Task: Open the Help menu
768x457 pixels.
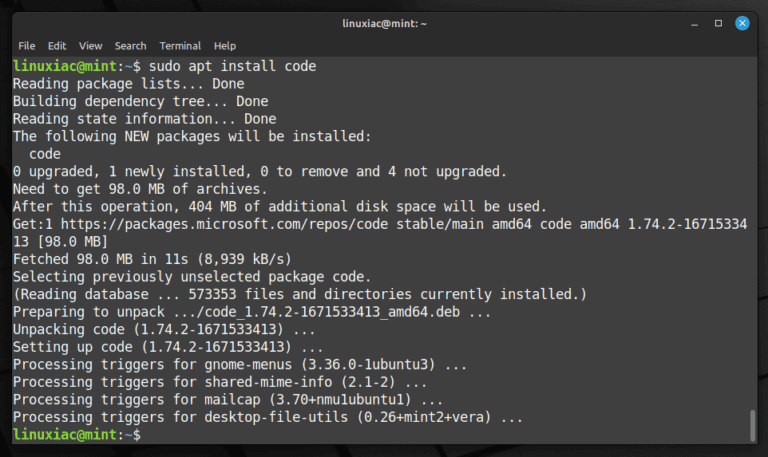Action: pos(225,46)
